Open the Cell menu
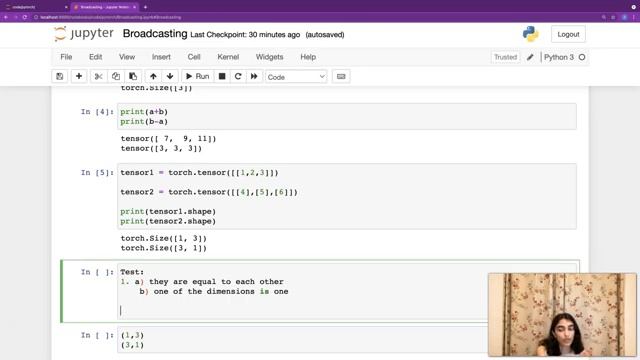This screenshot has width=640, height=360. tap(194, 57)
